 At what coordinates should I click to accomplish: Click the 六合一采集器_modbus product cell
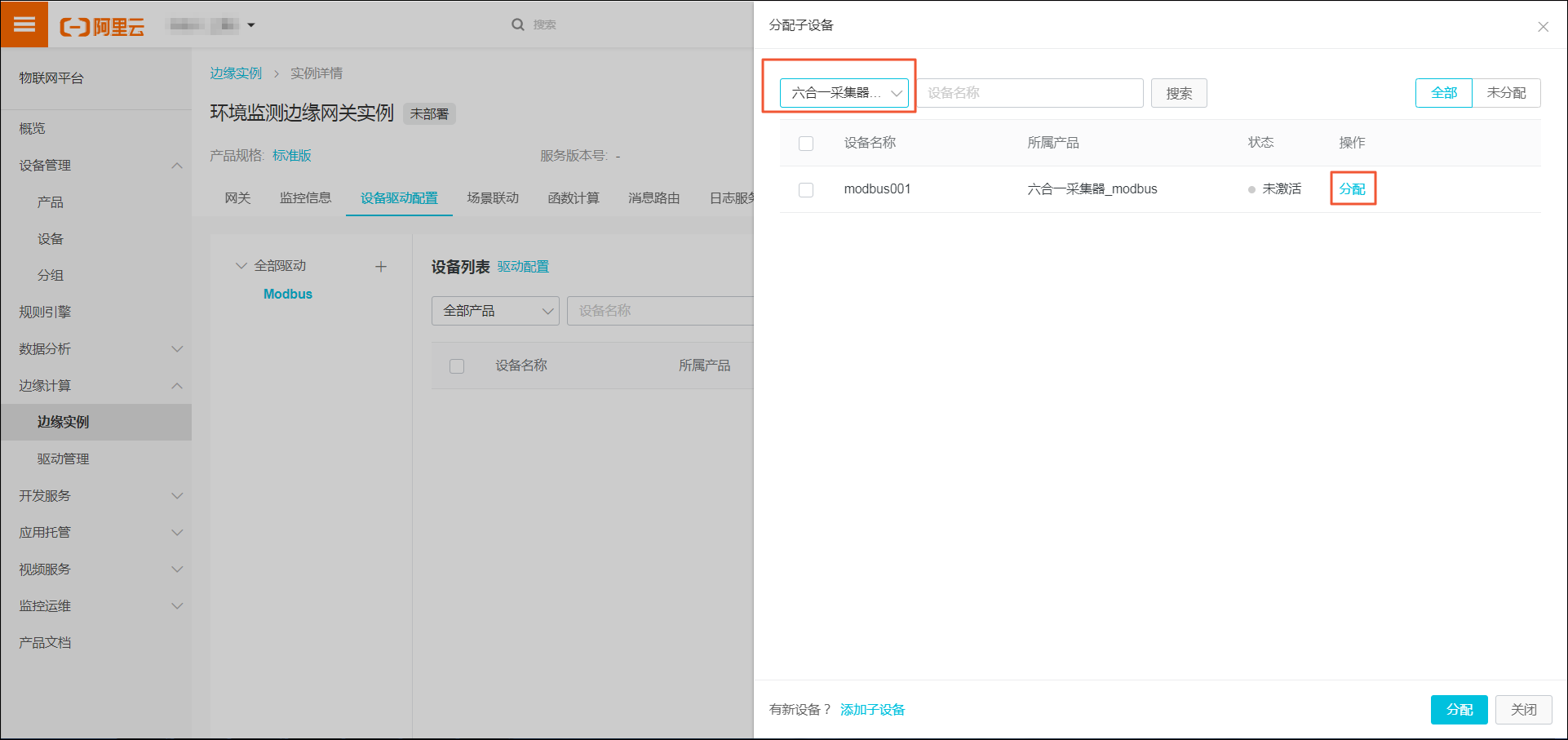coord(1092,189)
